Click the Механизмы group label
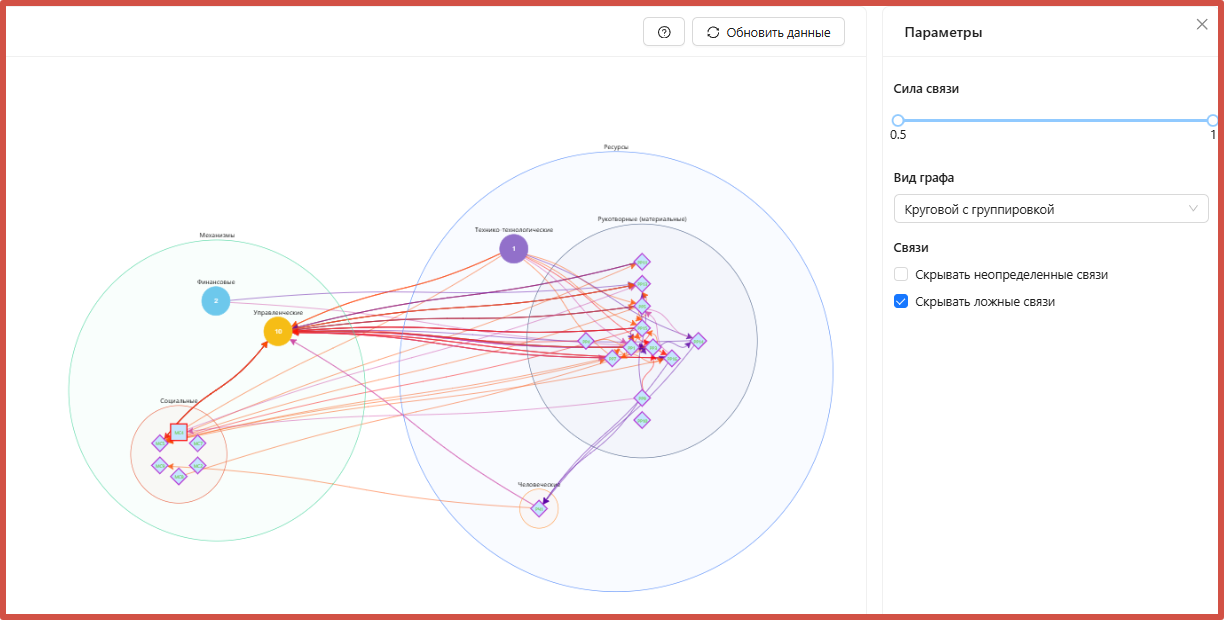Image resolution: width=1224 pixels, height=620 pixels. pos(217,236)
